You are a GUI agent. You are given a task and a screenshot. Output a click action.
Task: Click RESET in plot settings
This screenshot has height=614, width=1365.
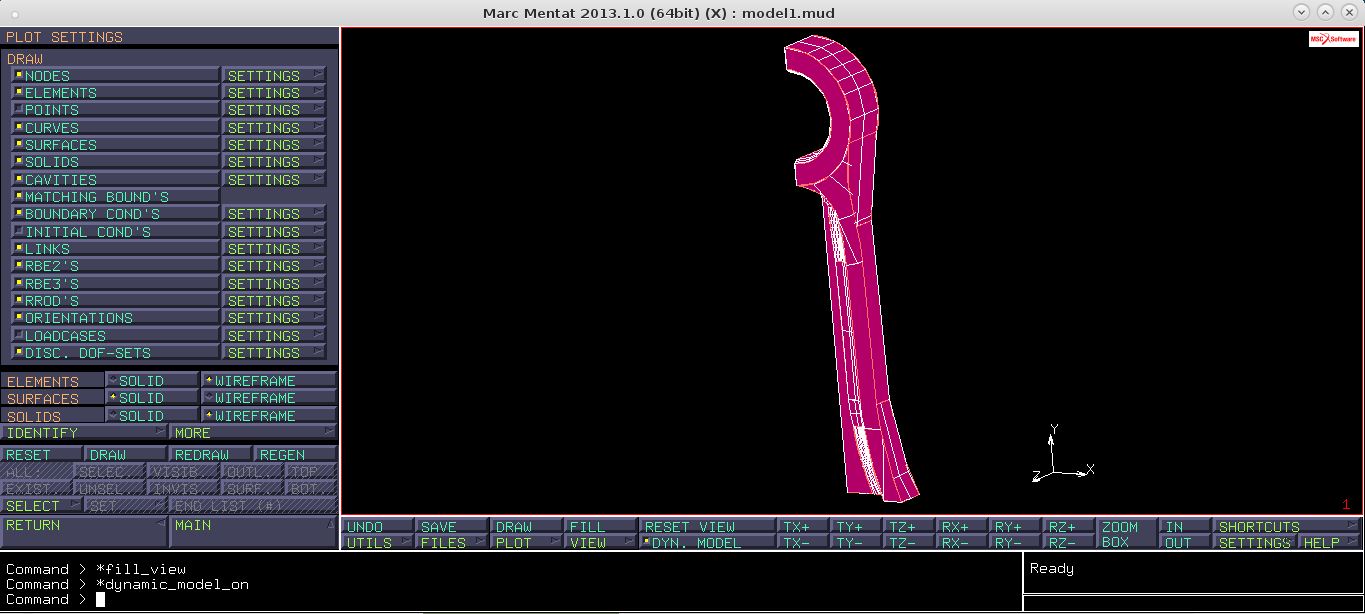click(42, 454)
